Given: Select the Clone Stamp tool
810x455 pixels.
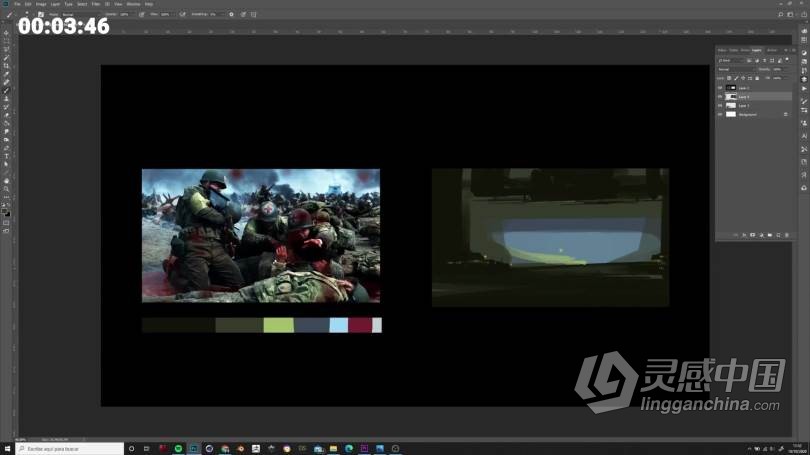Looking at the screenshot, I should click(6, 98).
